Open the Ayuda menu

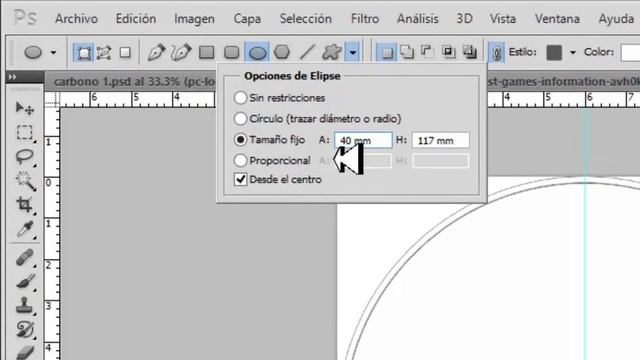click(x=616, y=19)
